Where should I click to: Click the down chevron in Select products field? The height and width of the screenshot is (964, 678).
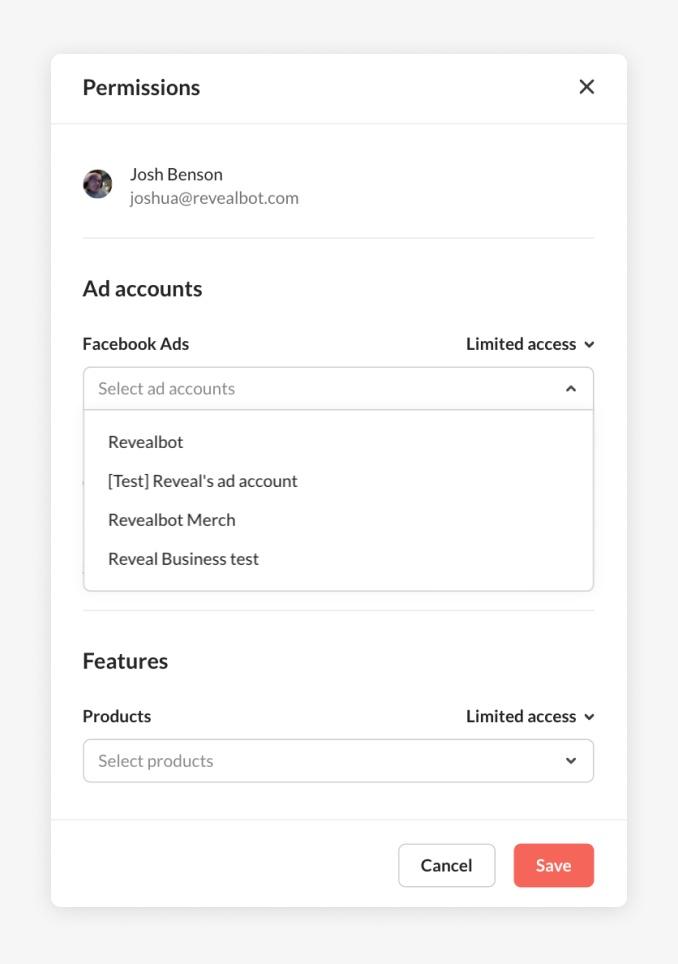pos(570,761)
